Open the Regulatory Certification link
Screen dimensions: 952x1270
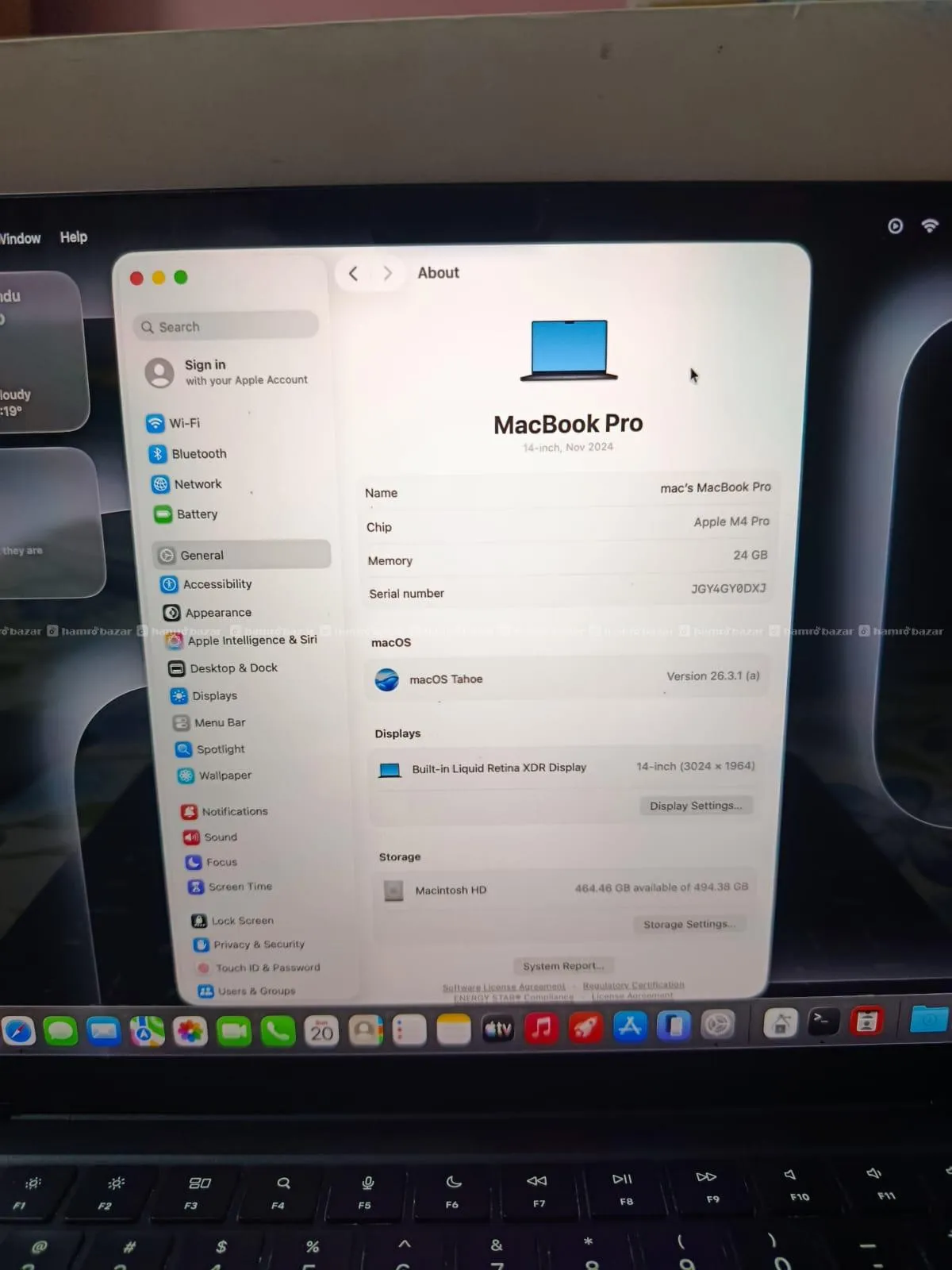coord(633,985)
